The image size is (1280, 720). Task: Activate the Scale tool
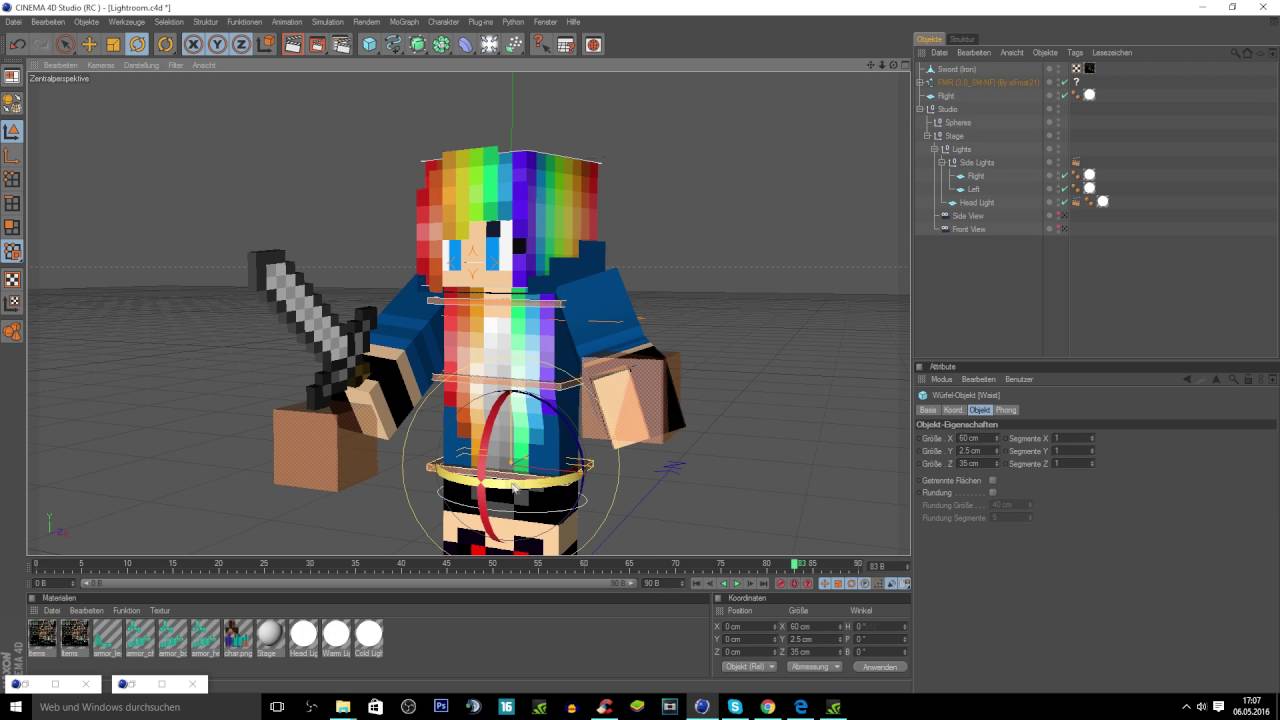[113, 44]
